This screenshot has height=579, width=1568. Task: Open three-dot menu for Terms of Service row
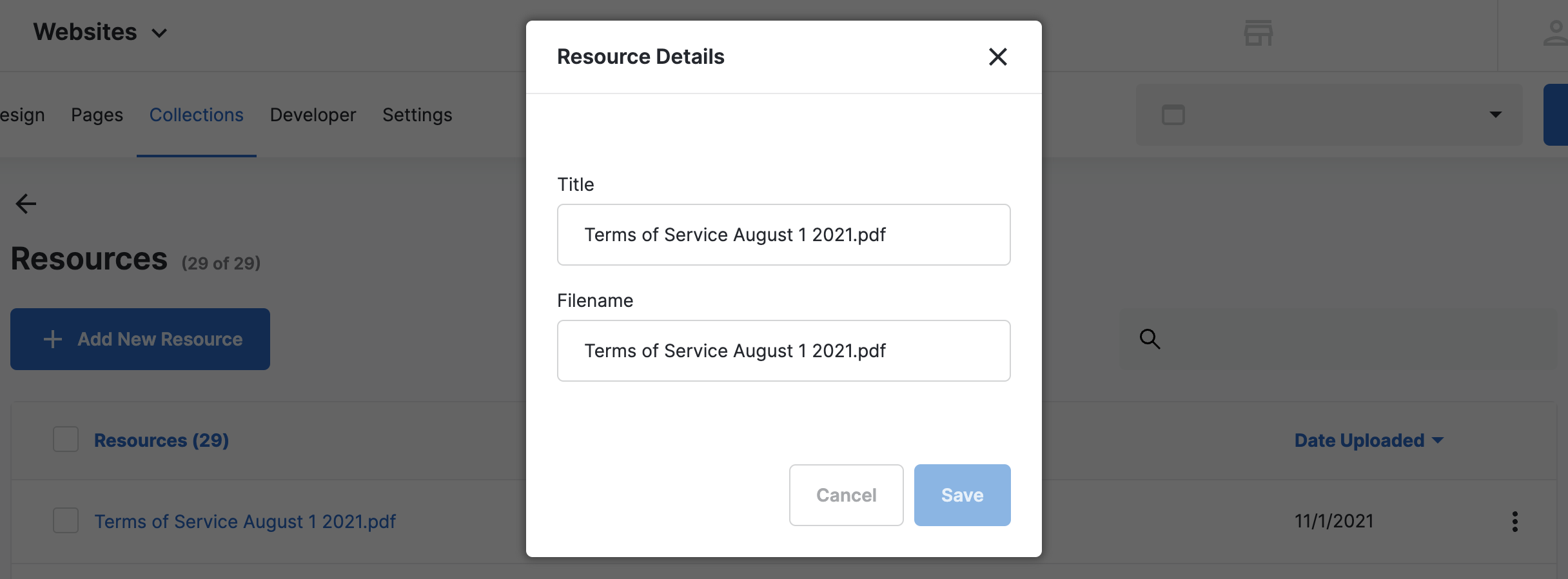(1514, 522)
